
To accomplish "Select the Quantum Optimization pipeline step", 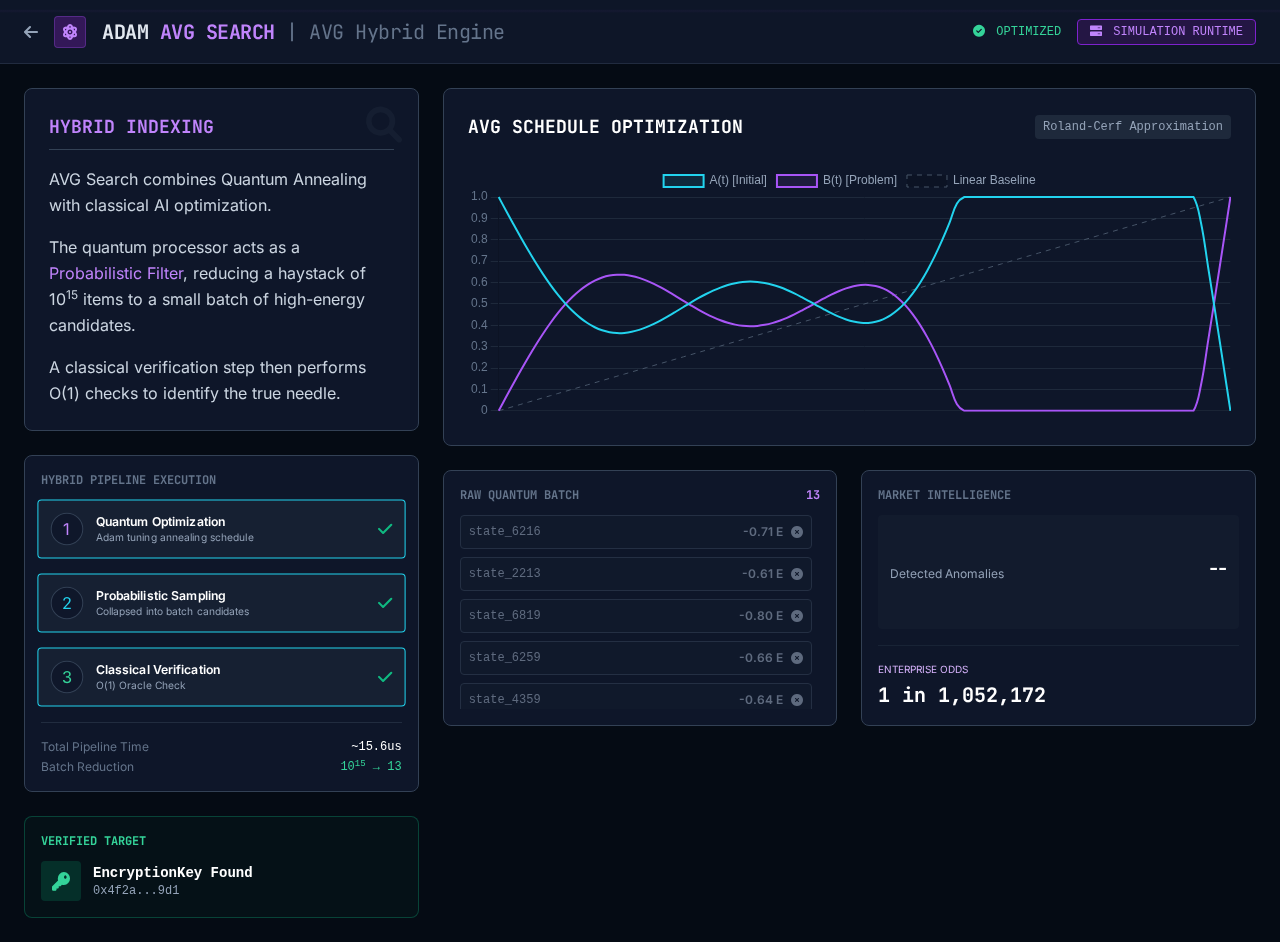I will pos(221,529).
